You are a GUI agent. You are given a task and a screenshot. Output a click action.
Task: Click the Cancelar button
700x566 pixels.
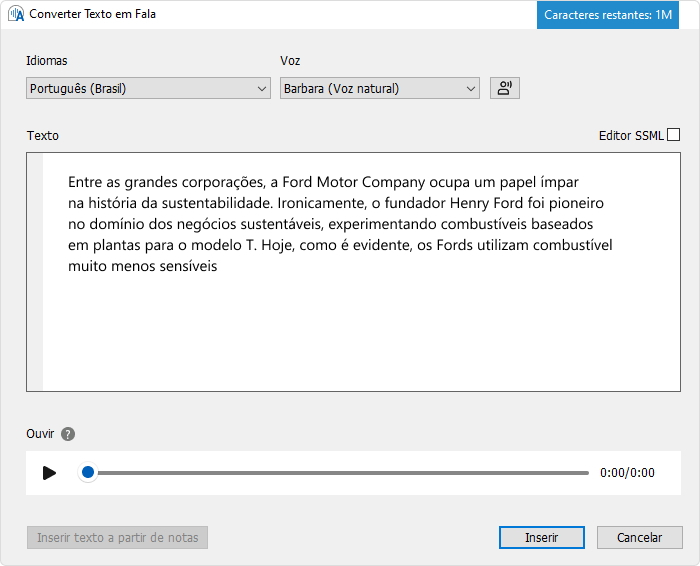(639, 537)
